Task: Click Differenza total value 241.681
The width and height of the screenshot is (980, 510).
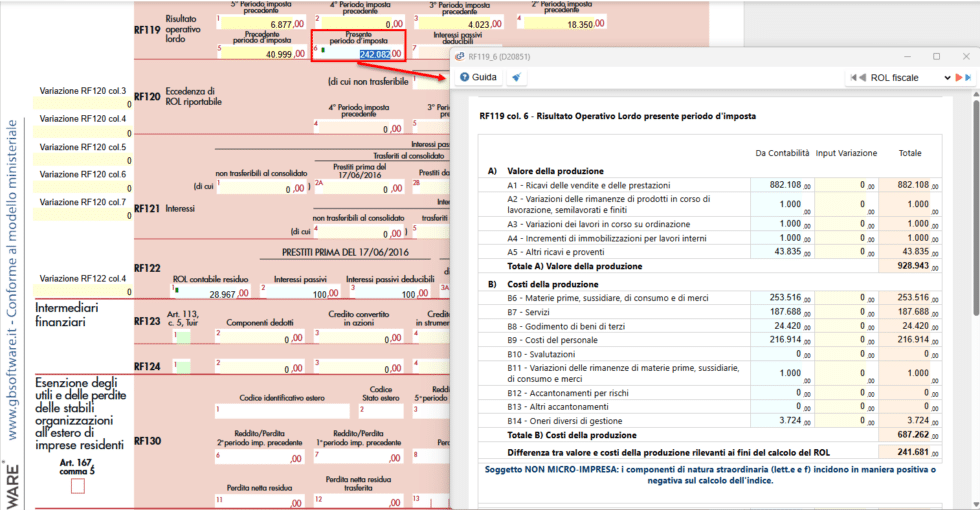Action: tap(910, 452)
